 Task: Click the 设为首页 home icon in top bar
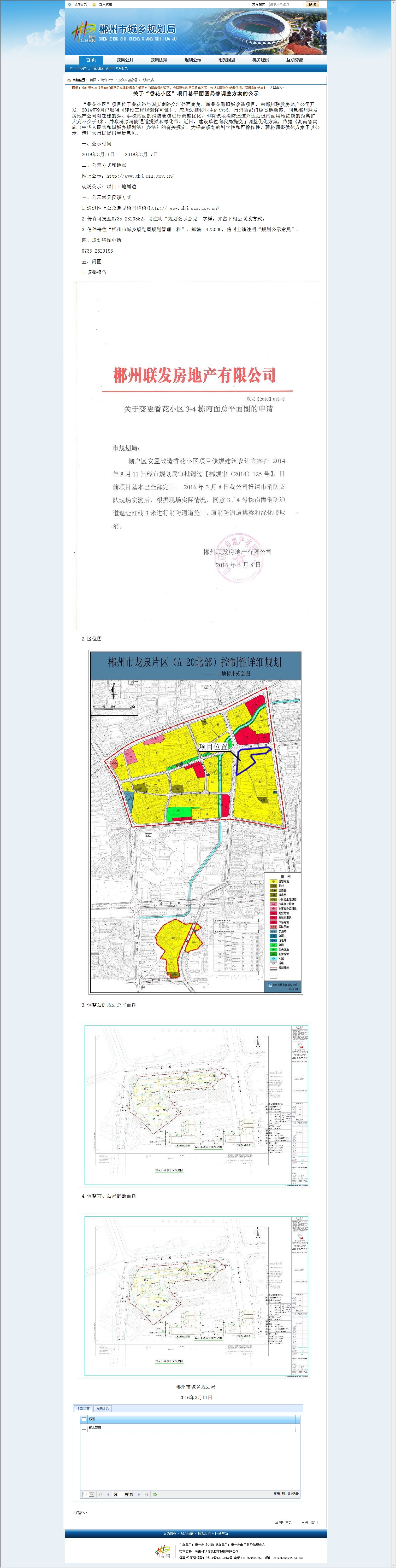pyautogui.click(x=69, y=4)
